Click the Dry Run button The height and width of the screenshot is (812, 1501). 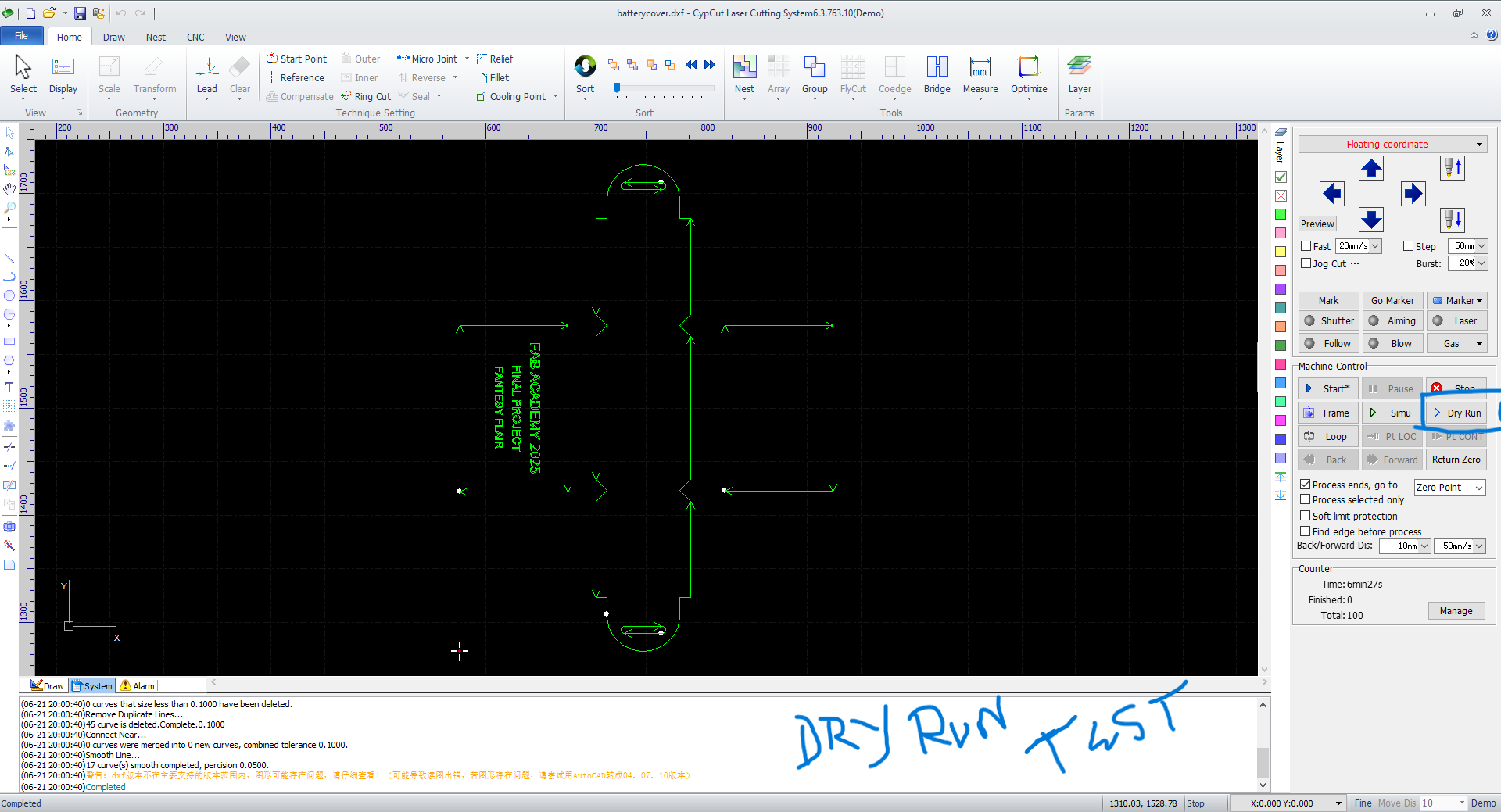(1456, 413)
